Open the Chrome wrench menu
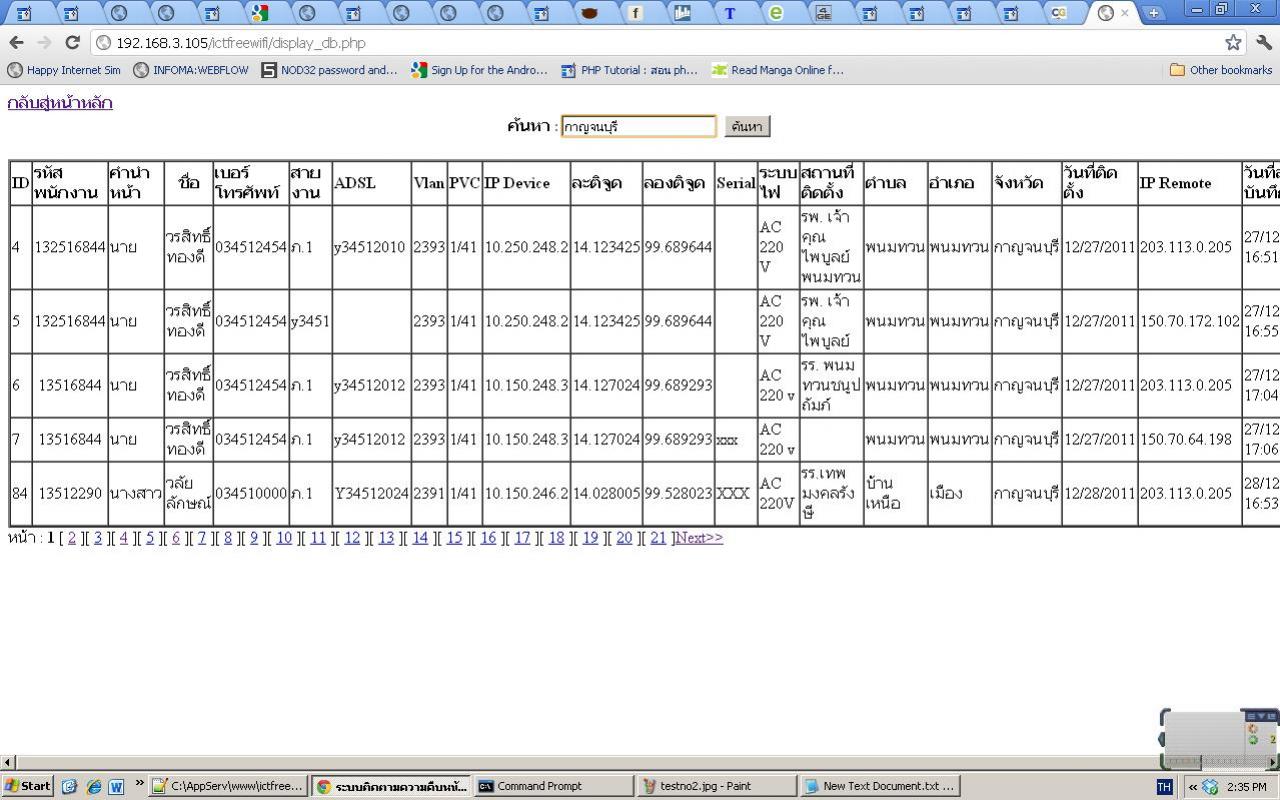The image size is (1280, 800). pos(1264,42)
